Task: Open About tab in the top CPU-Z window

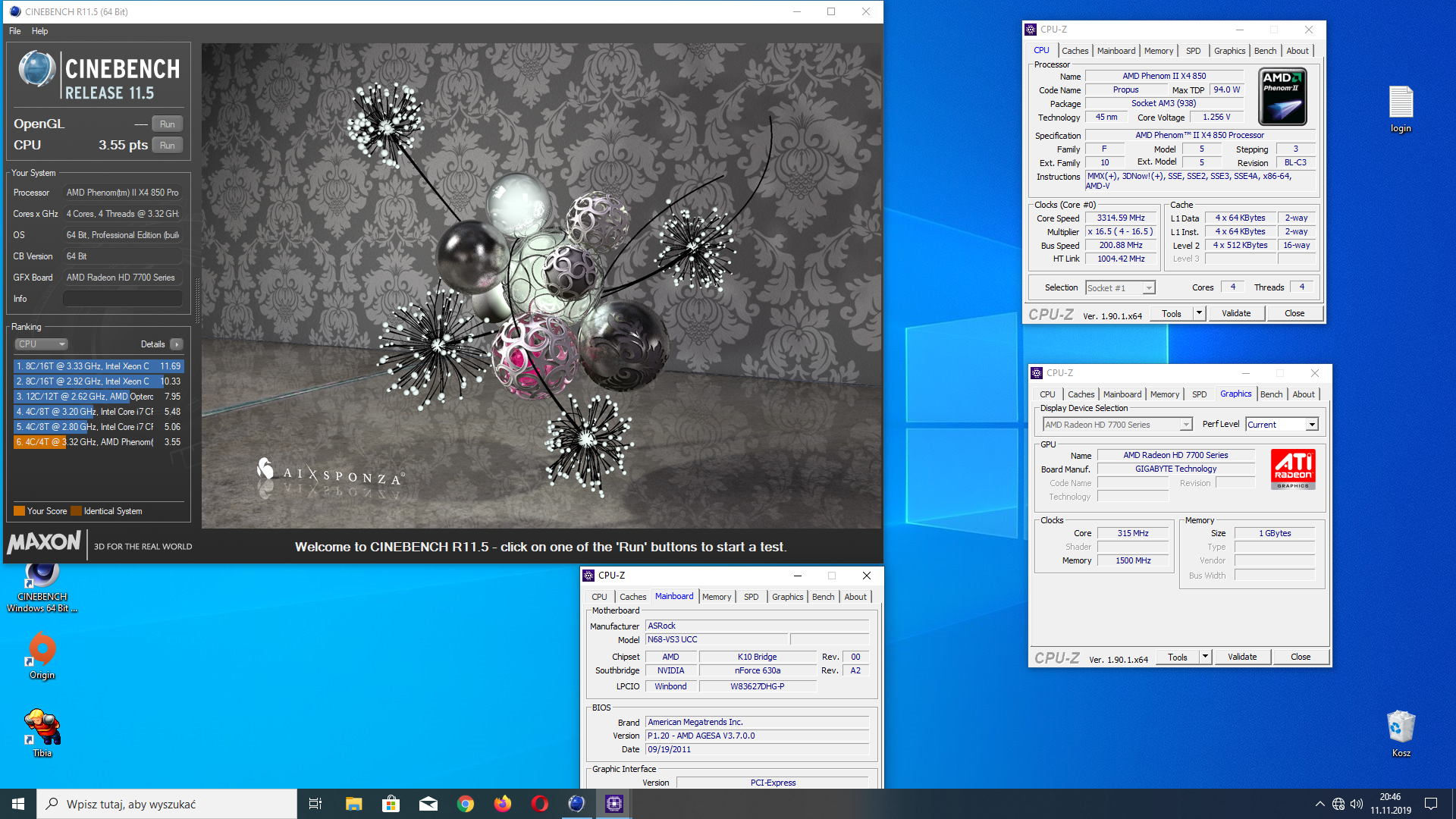Action: click(1298, 51)
